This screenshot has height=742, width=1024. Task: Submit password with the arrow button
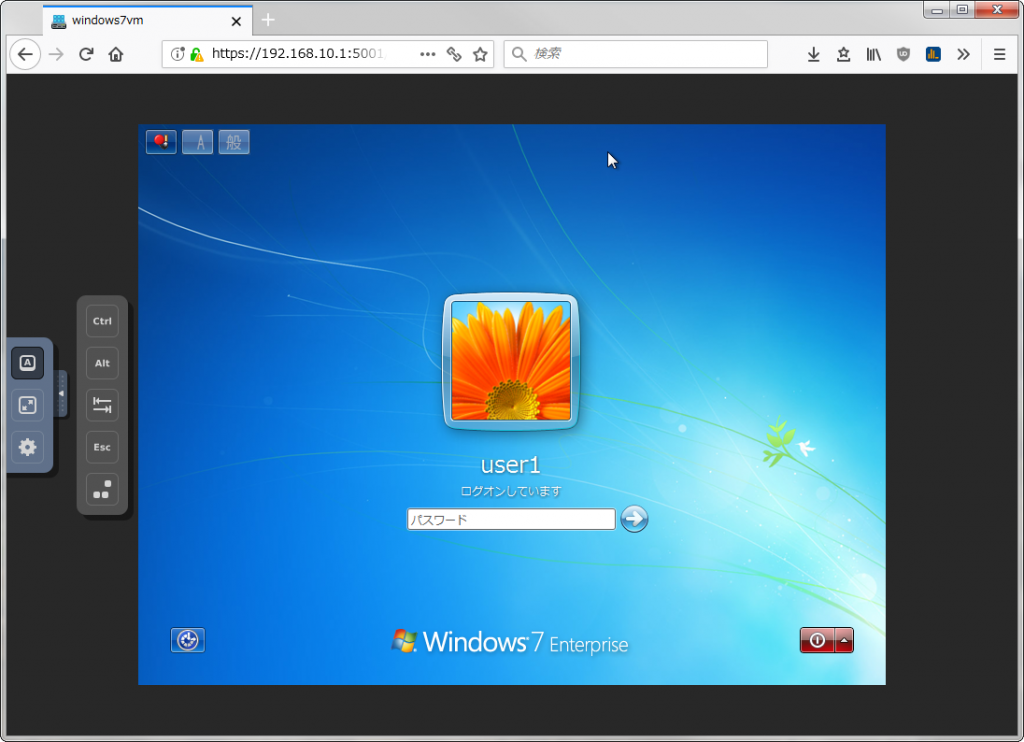634,519
